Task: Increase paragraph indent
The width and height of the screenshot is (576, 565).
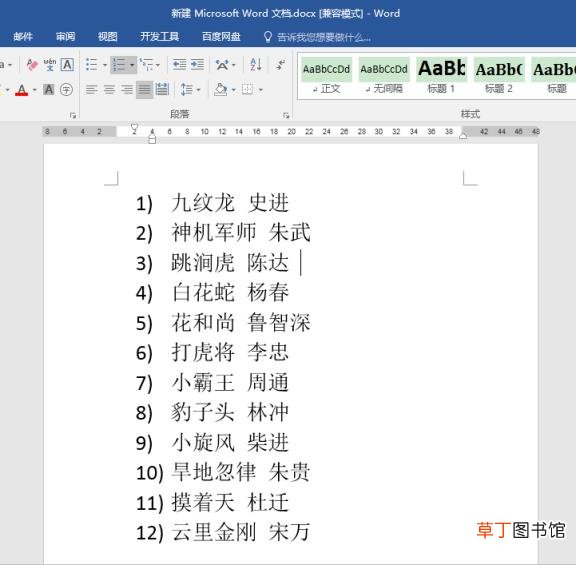Action: [198, 65]
